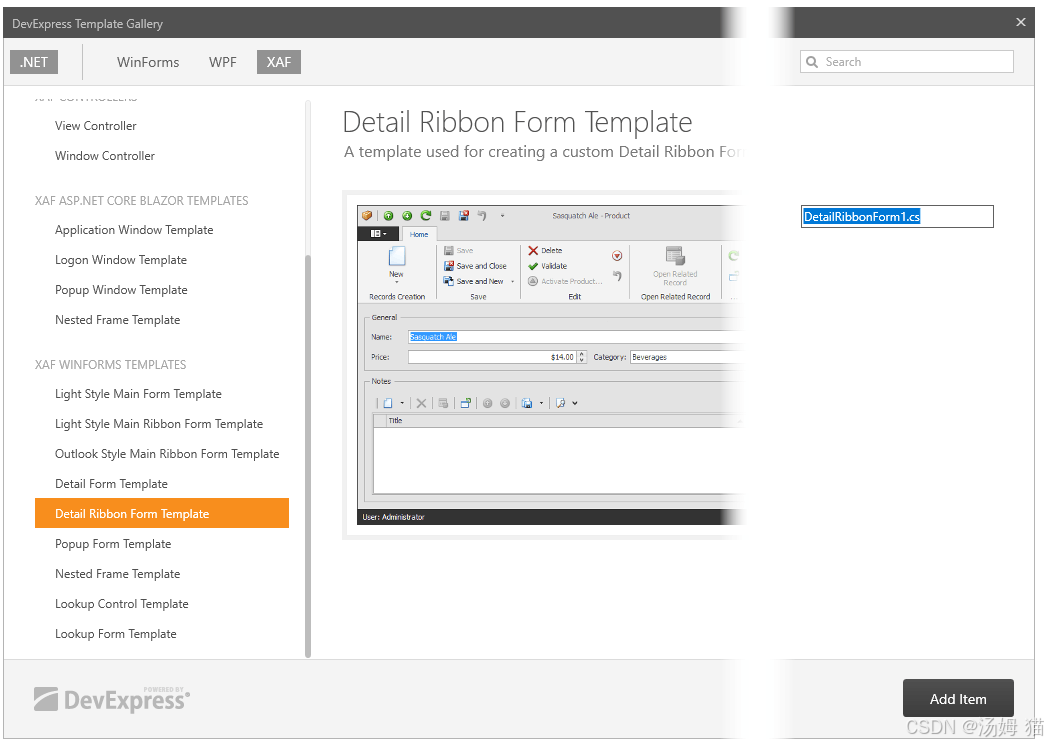1048x745 pixels.
Task: Choose Logon Window Template
Action: (x=121, y=260)
